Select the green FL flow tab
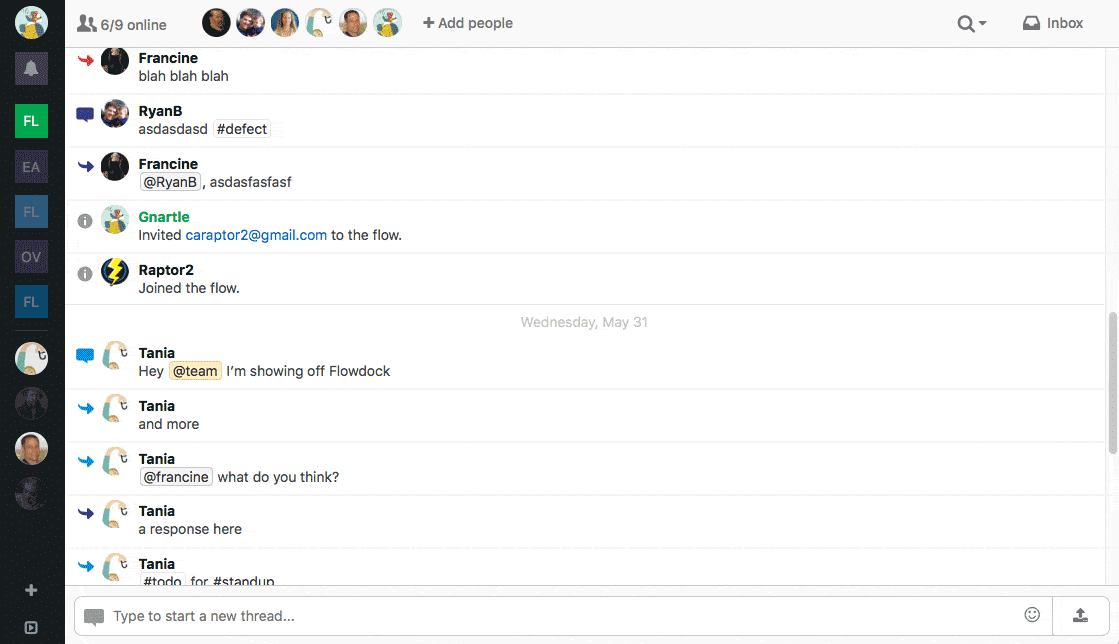This screenshot has height=644, width=1119. 31,121
